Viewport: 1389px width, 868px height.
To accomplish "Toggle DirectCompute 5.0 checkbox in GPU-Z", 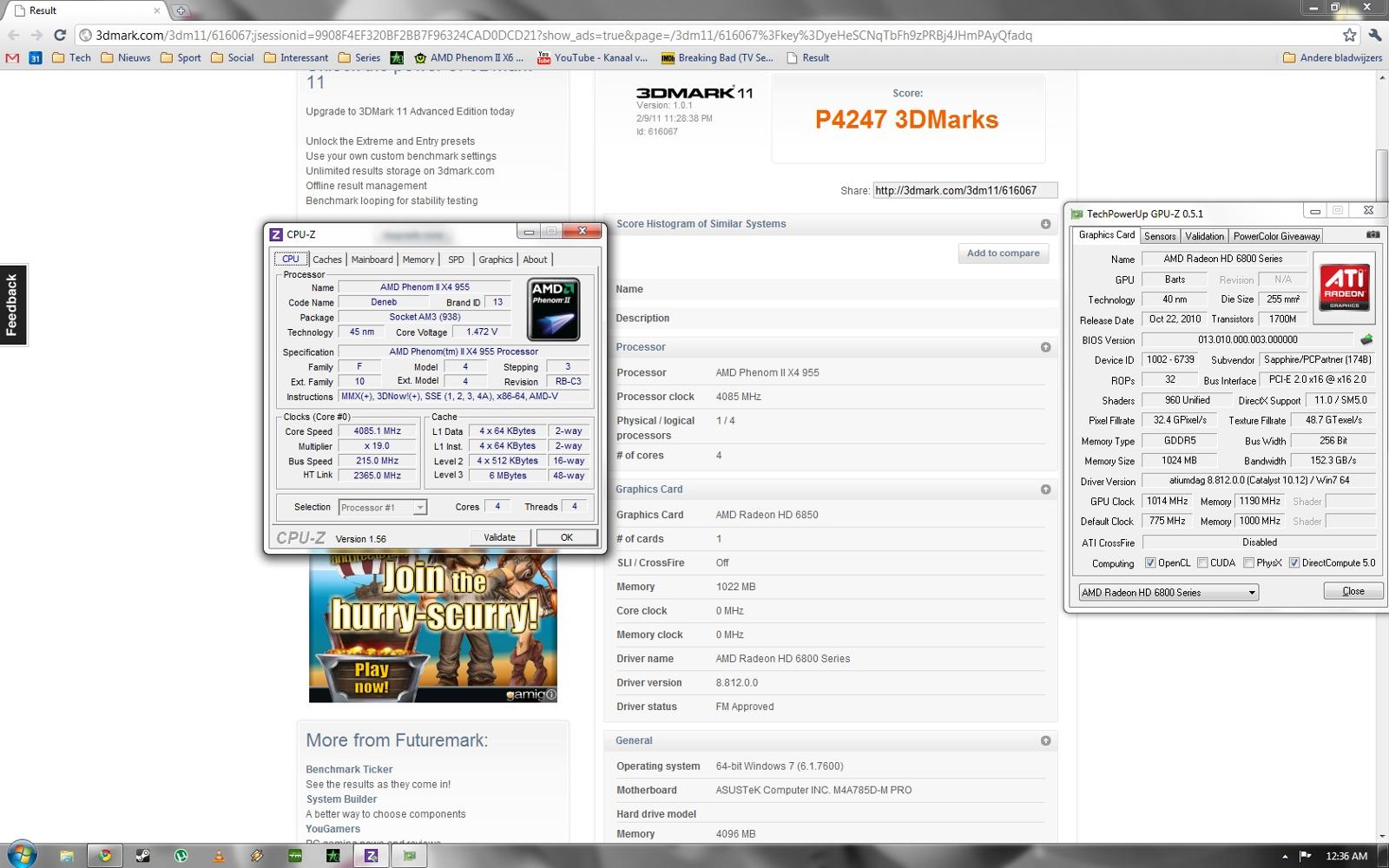I will tap(1294, 562).
